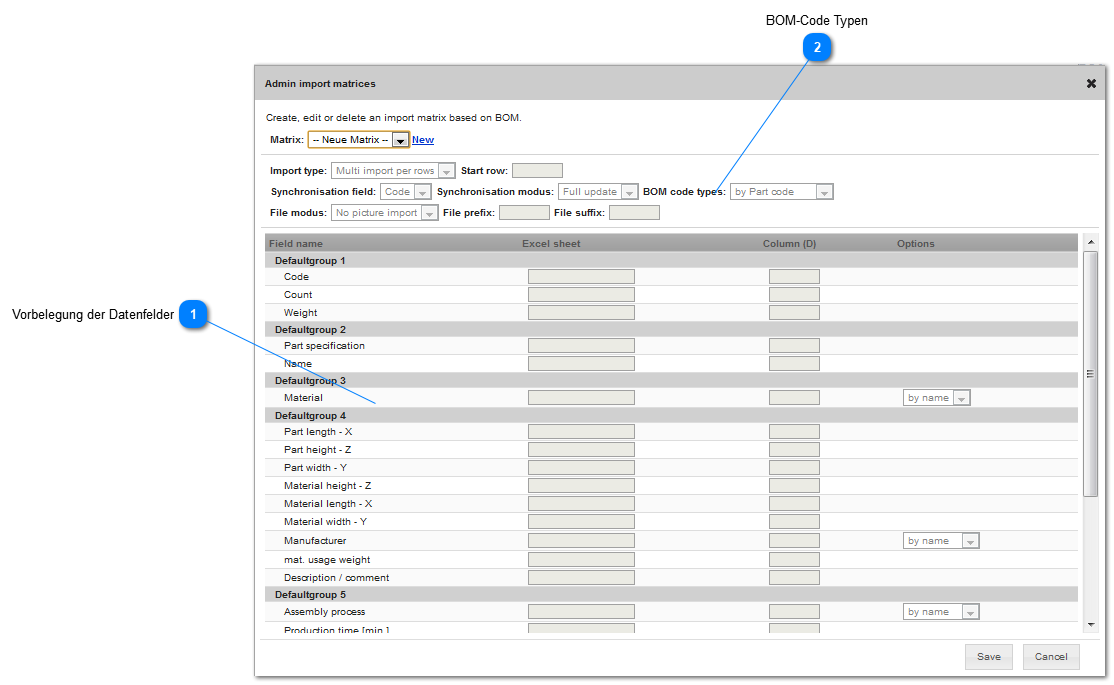Click the Excel sheet field for Manufacturer
The height and width of the screenshot is (685, 1114).
click(581, 541)
